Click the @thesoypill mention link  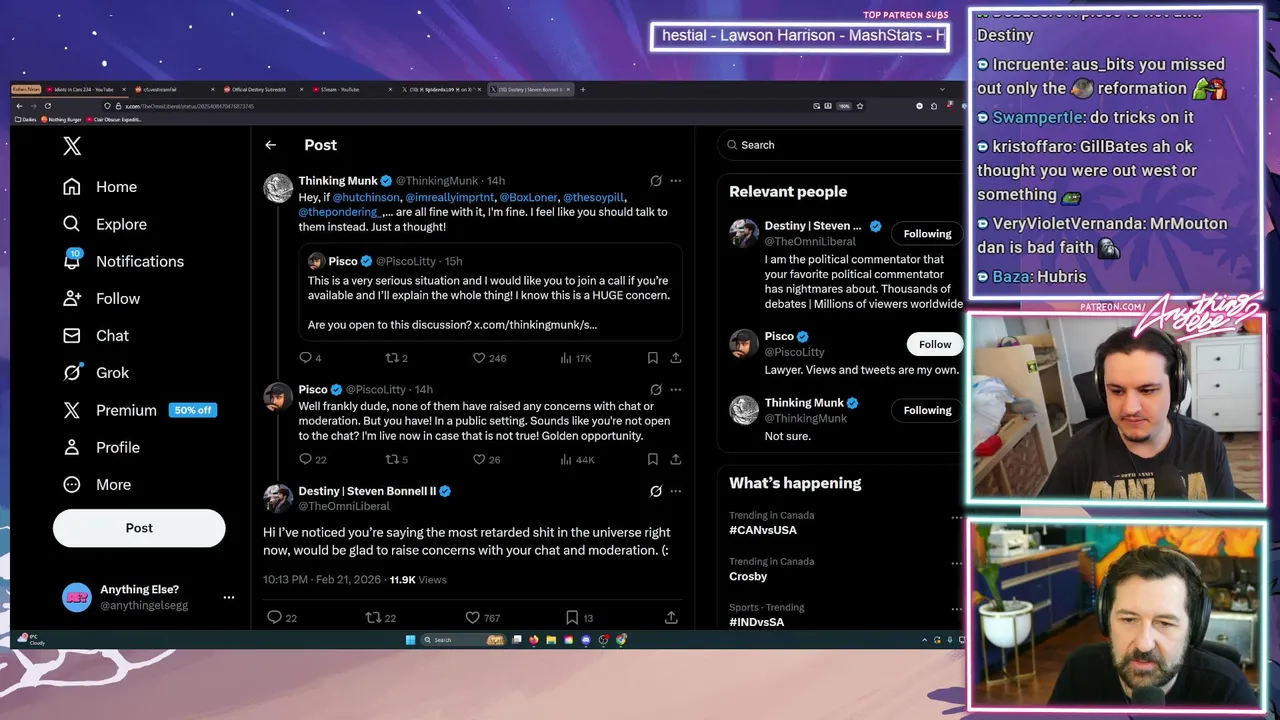click(593, 198)
